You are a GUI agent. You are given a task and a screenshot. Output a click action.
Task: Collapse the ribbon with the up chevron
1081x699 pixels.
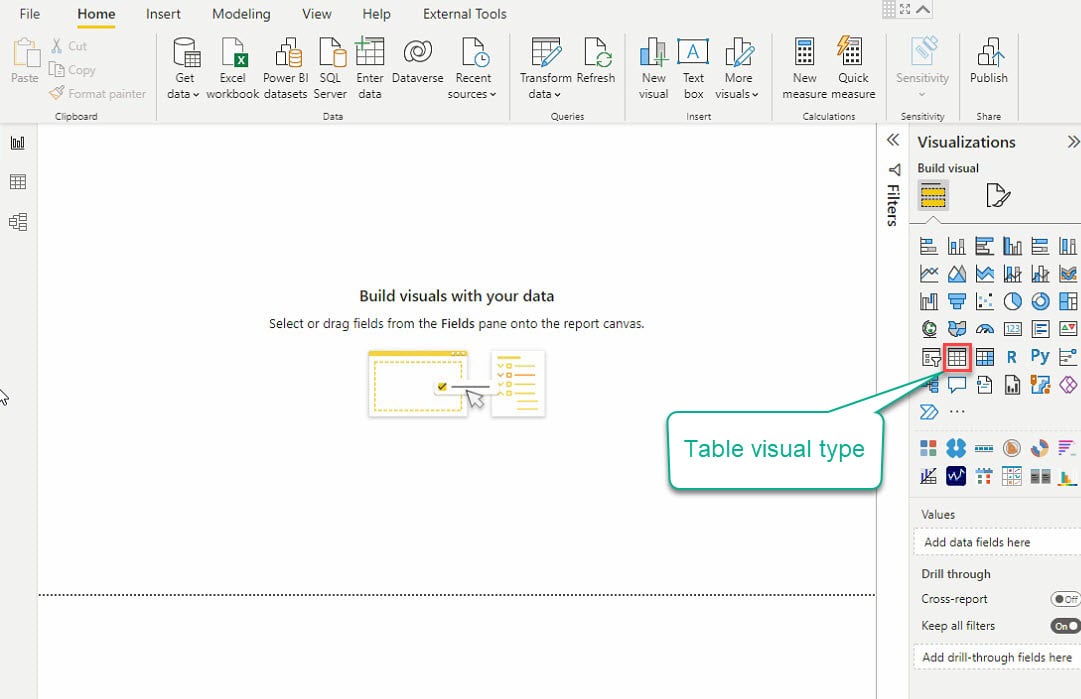coord(923,9)
